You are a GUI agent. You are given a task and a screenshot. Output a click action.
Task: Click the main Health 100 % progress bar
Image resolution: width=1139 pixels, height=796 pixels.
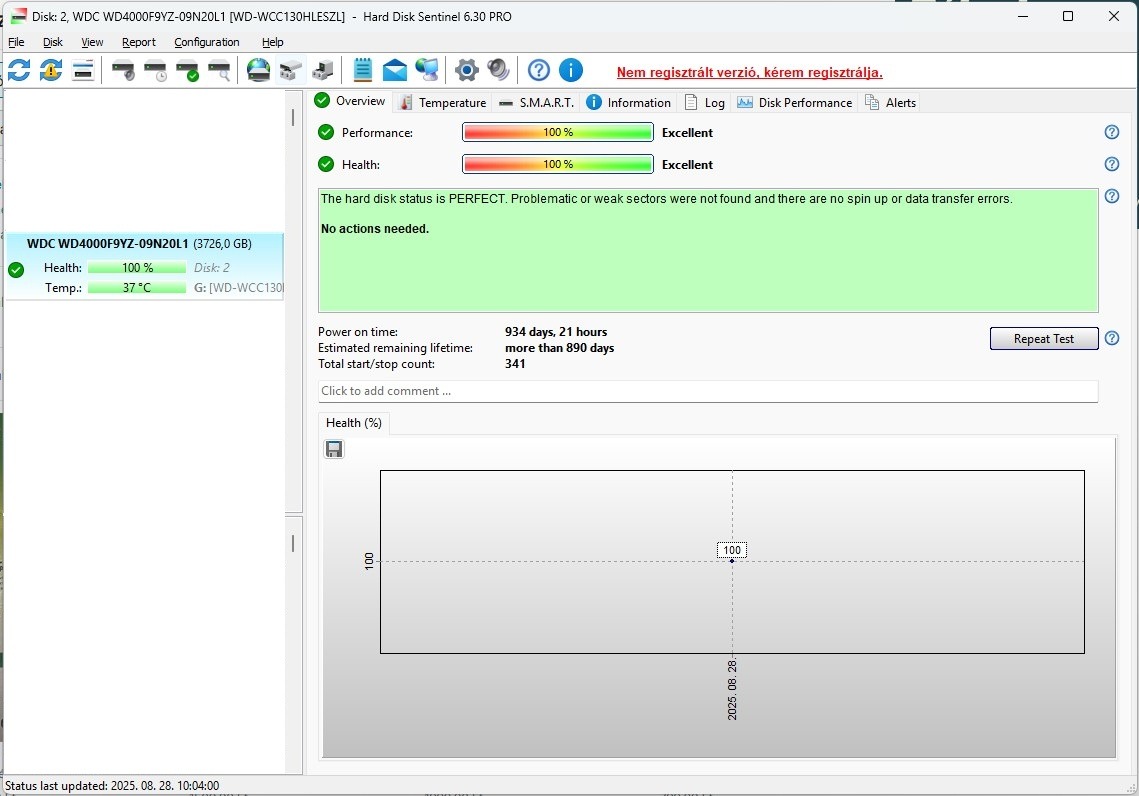[558, 164]
